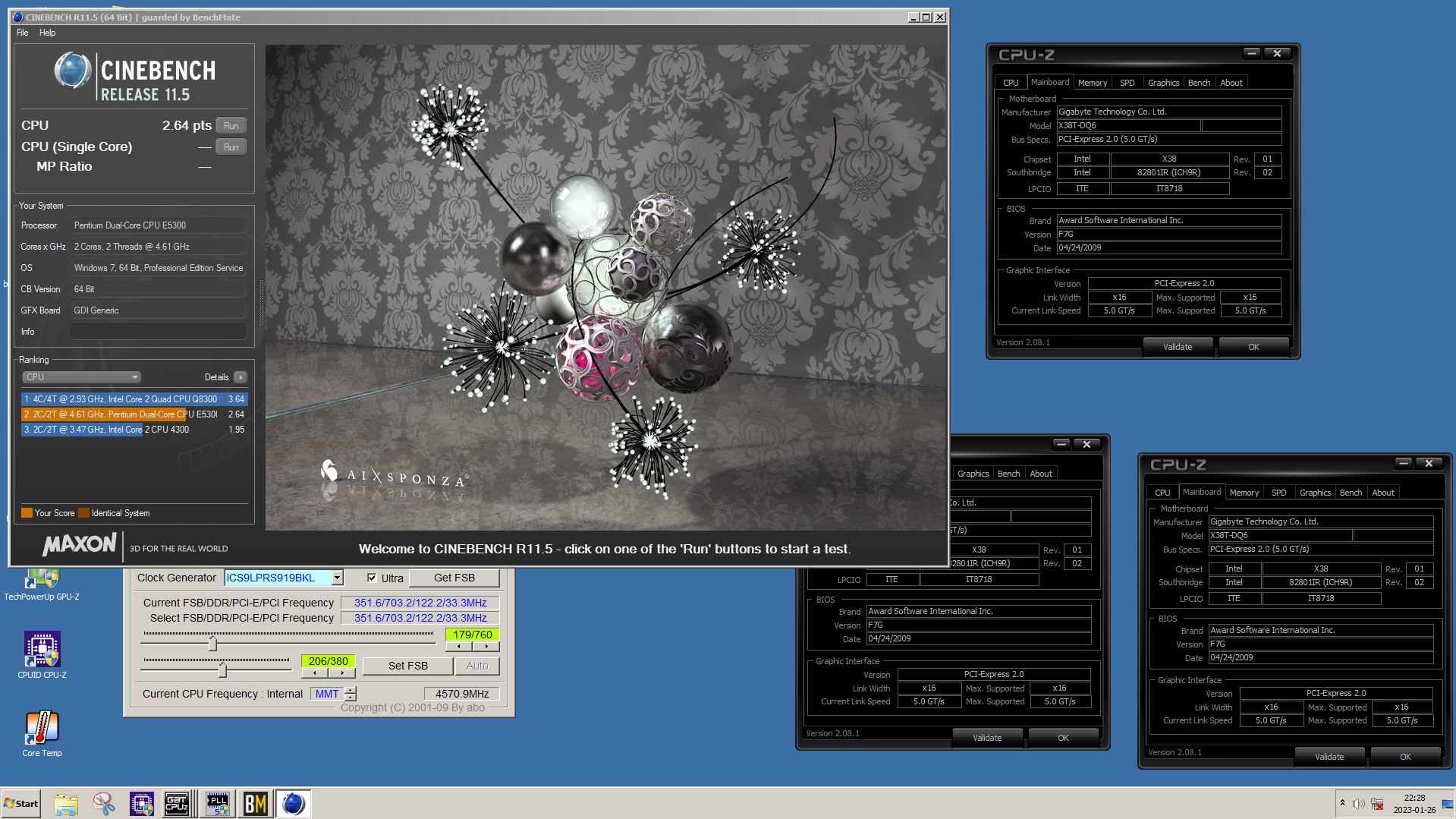Click the Get FSB button

[454, 578]
